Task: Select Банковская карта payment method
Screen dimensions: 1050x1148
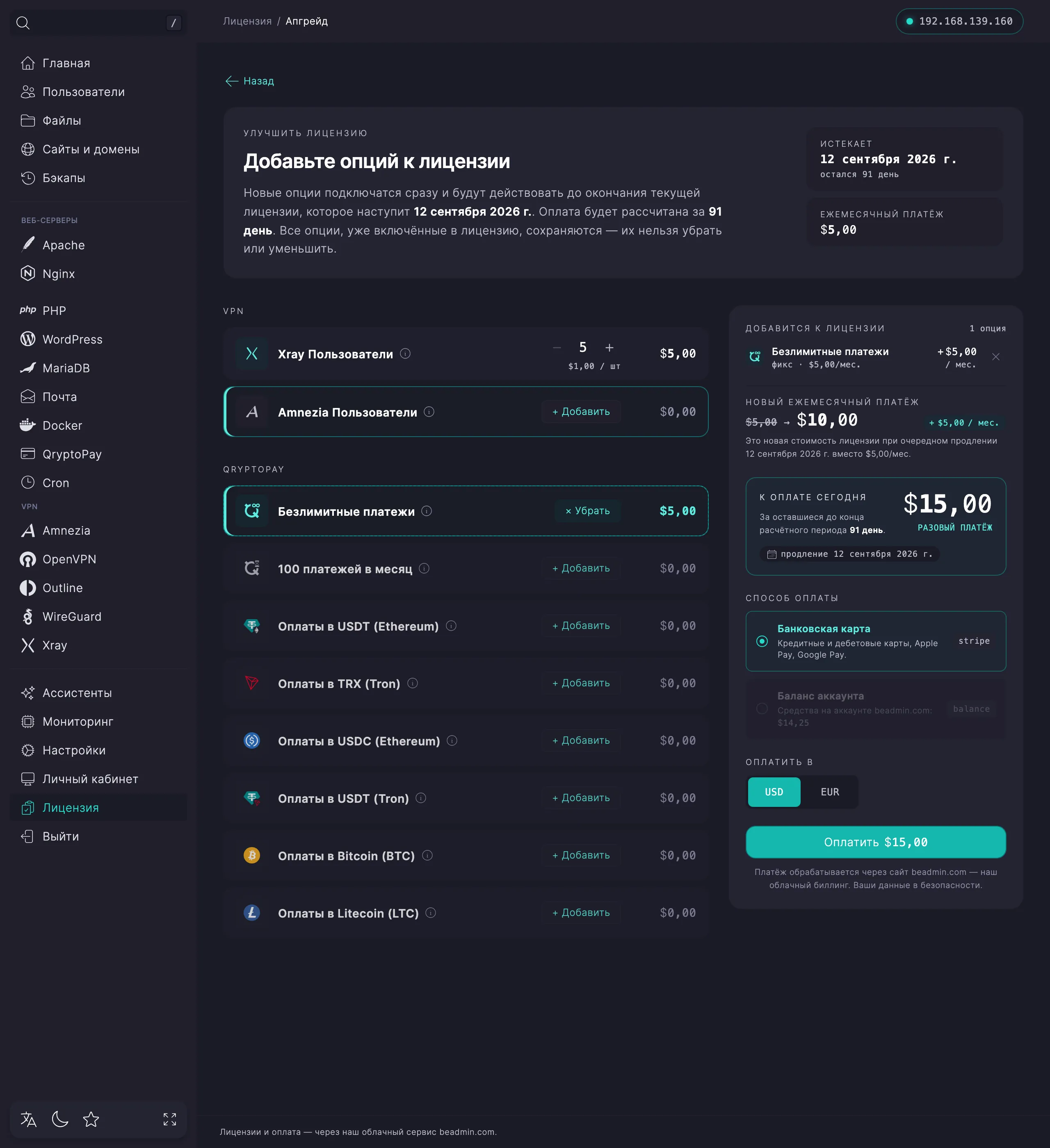Action: click(x=876, y=641)
